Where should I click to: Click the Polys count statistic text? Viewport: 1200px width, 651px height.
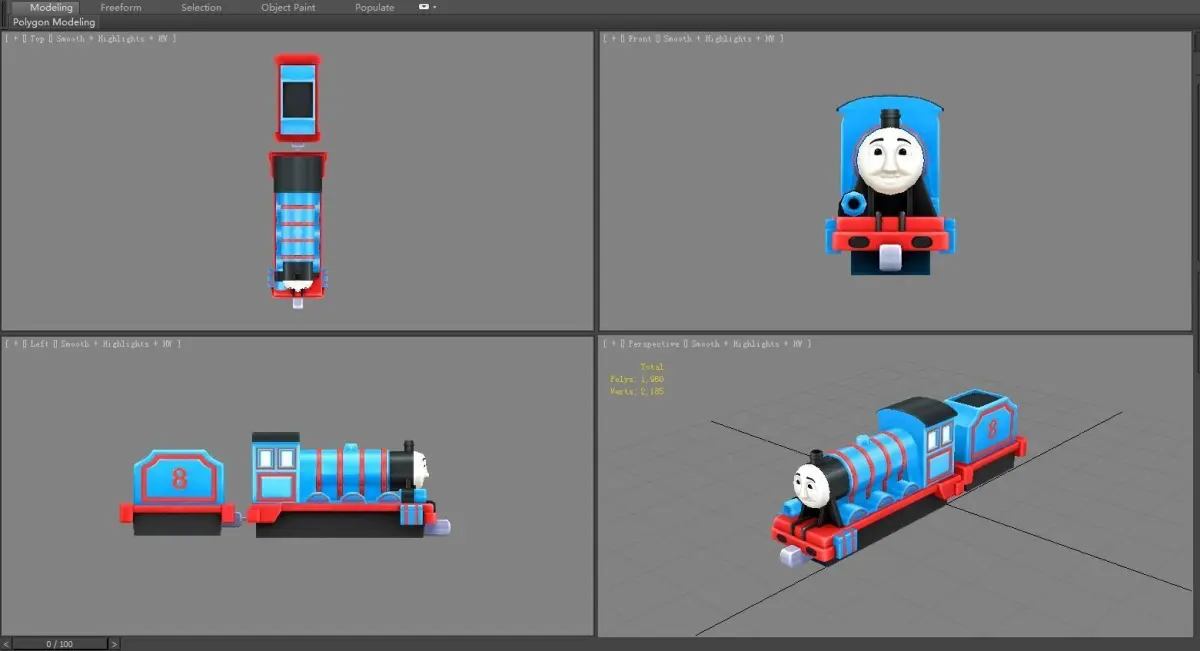pyautogui.click(x=637, y=380)
